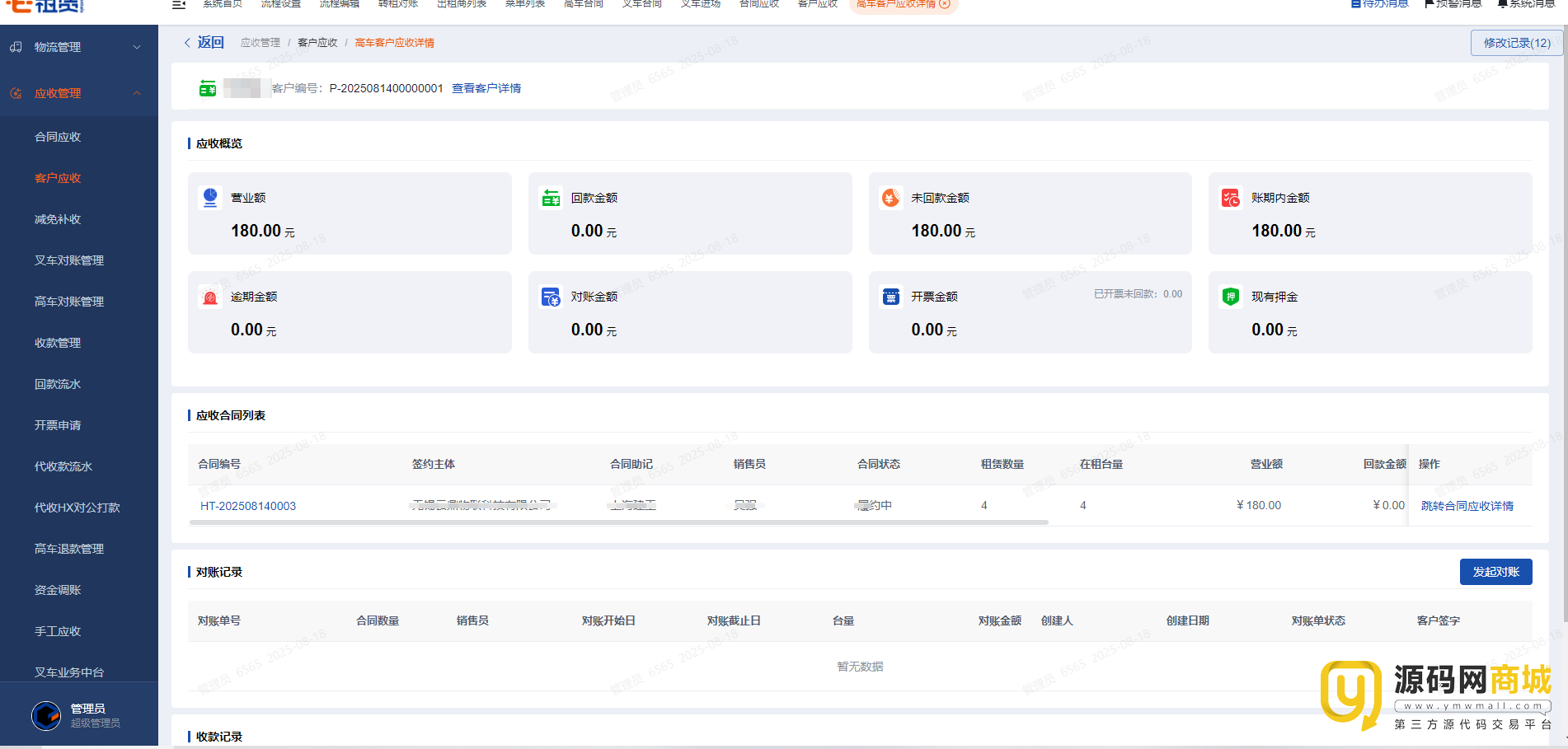The image size is (1568, 749).
Task: Click 跳转合同应收详情 for contract HT-202508140003
Action: 1467,506
